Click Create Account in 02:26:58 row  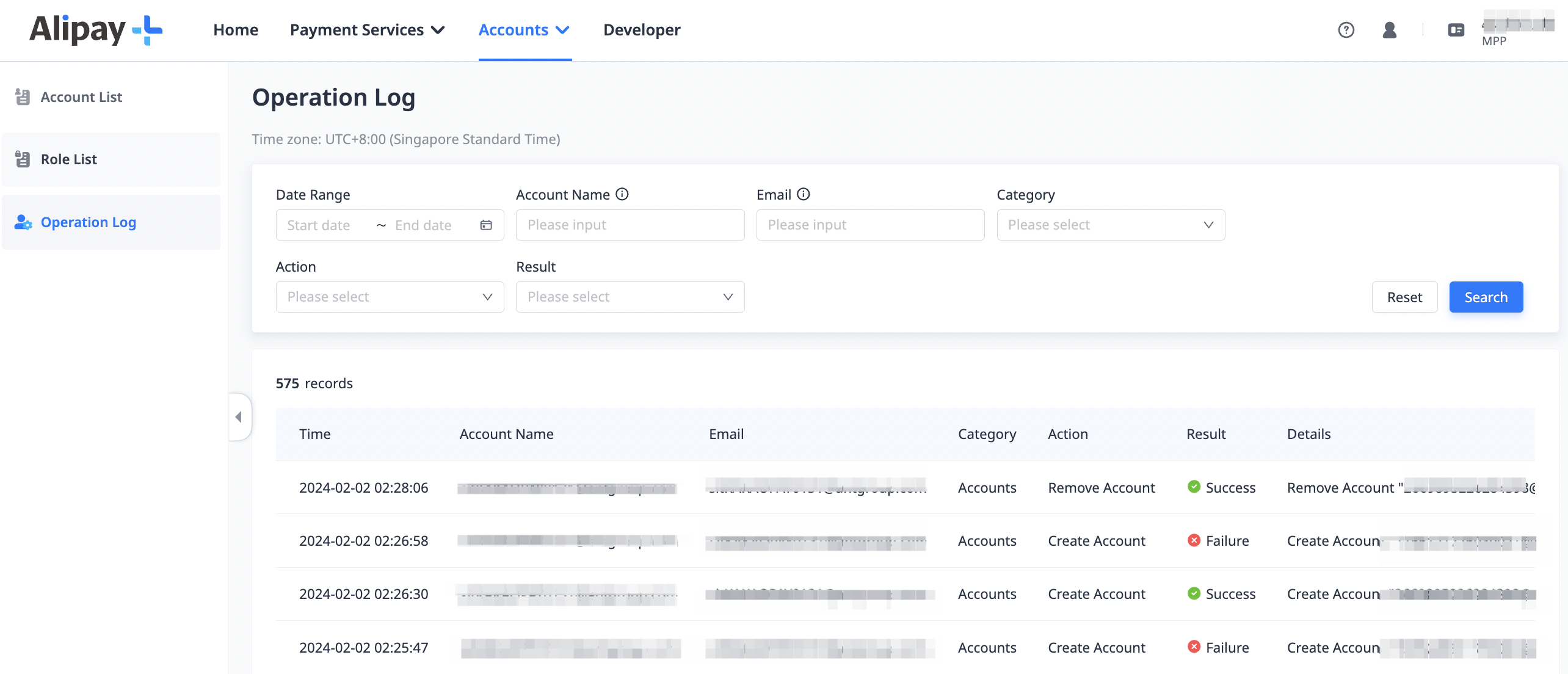pos(1097,541)
